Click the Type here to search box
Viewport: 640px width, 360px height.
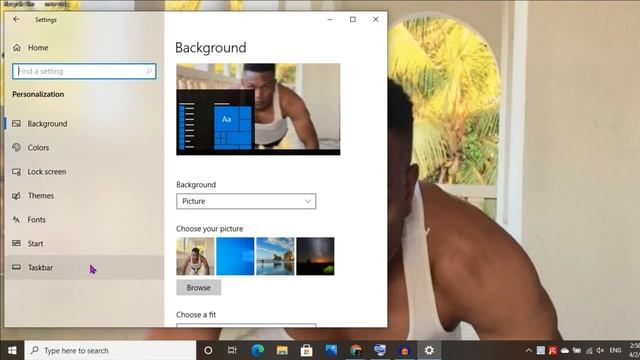tap(111, 351)
